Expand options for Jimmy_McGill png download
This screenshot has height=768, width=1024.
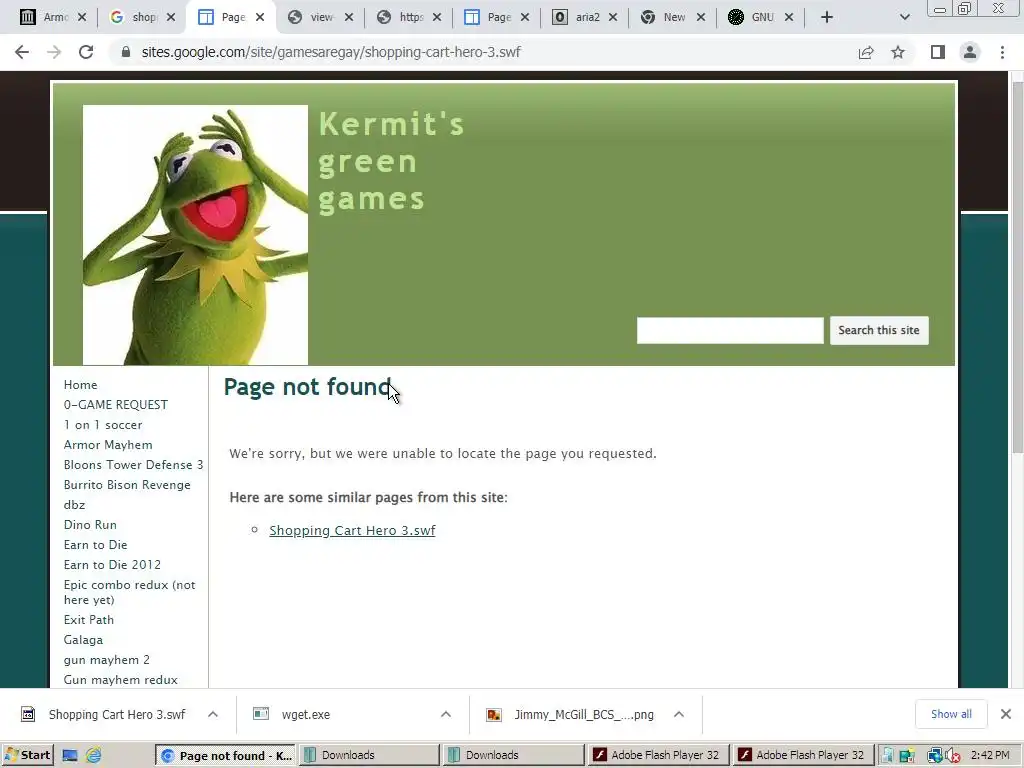(679, 714)
